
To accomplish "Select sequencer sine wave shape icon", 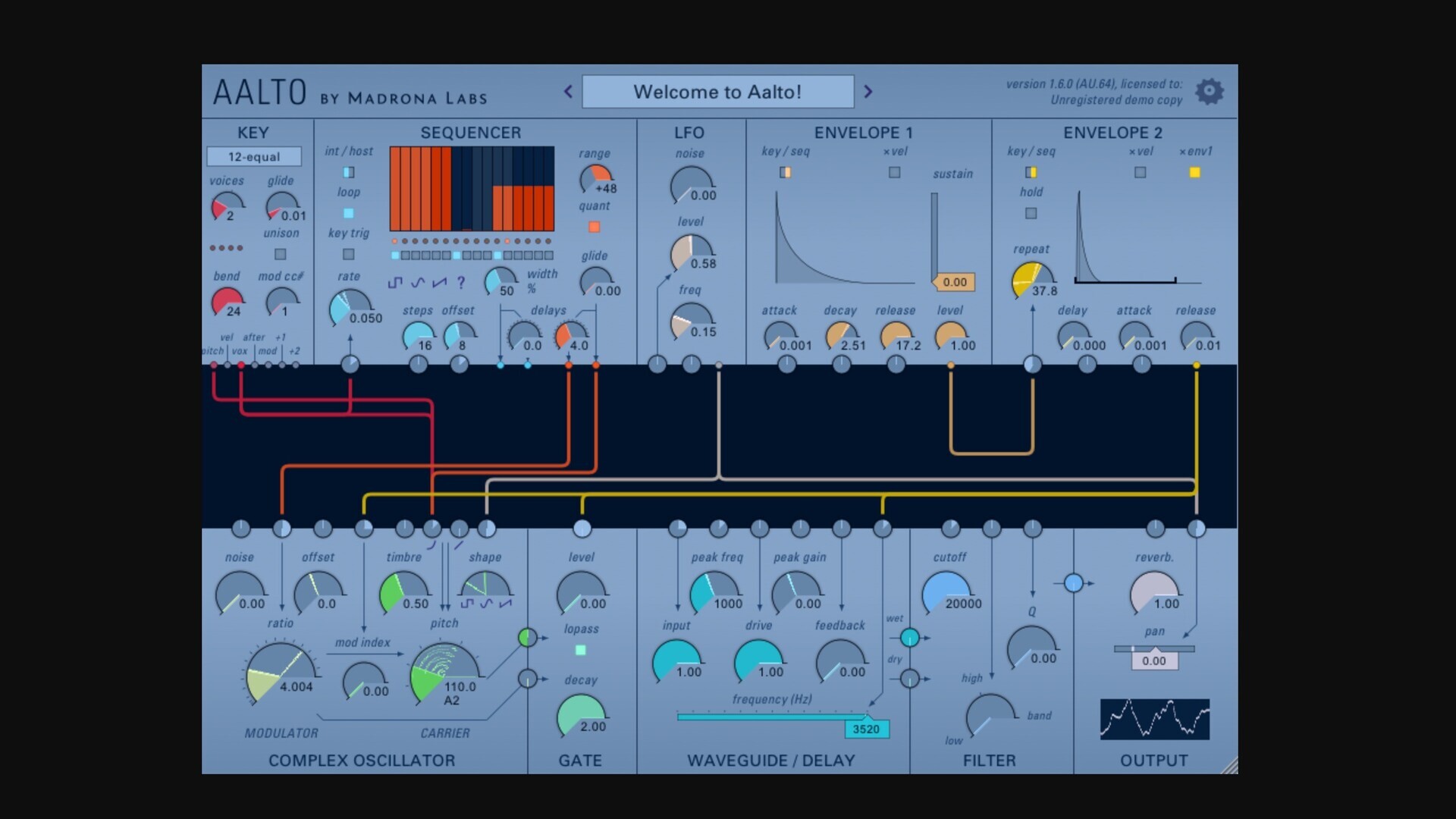I will [417, 283].
